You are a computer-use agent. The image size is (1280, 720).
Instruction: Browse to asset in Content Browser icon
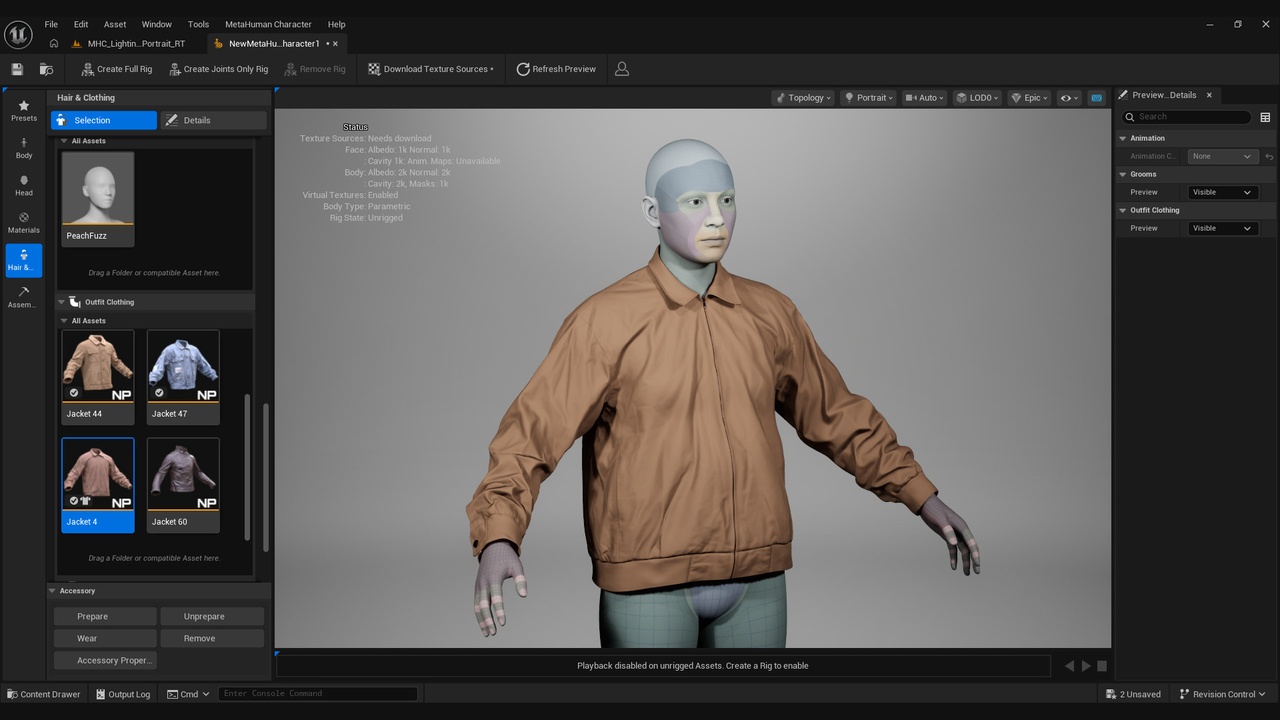coord(46,69)
